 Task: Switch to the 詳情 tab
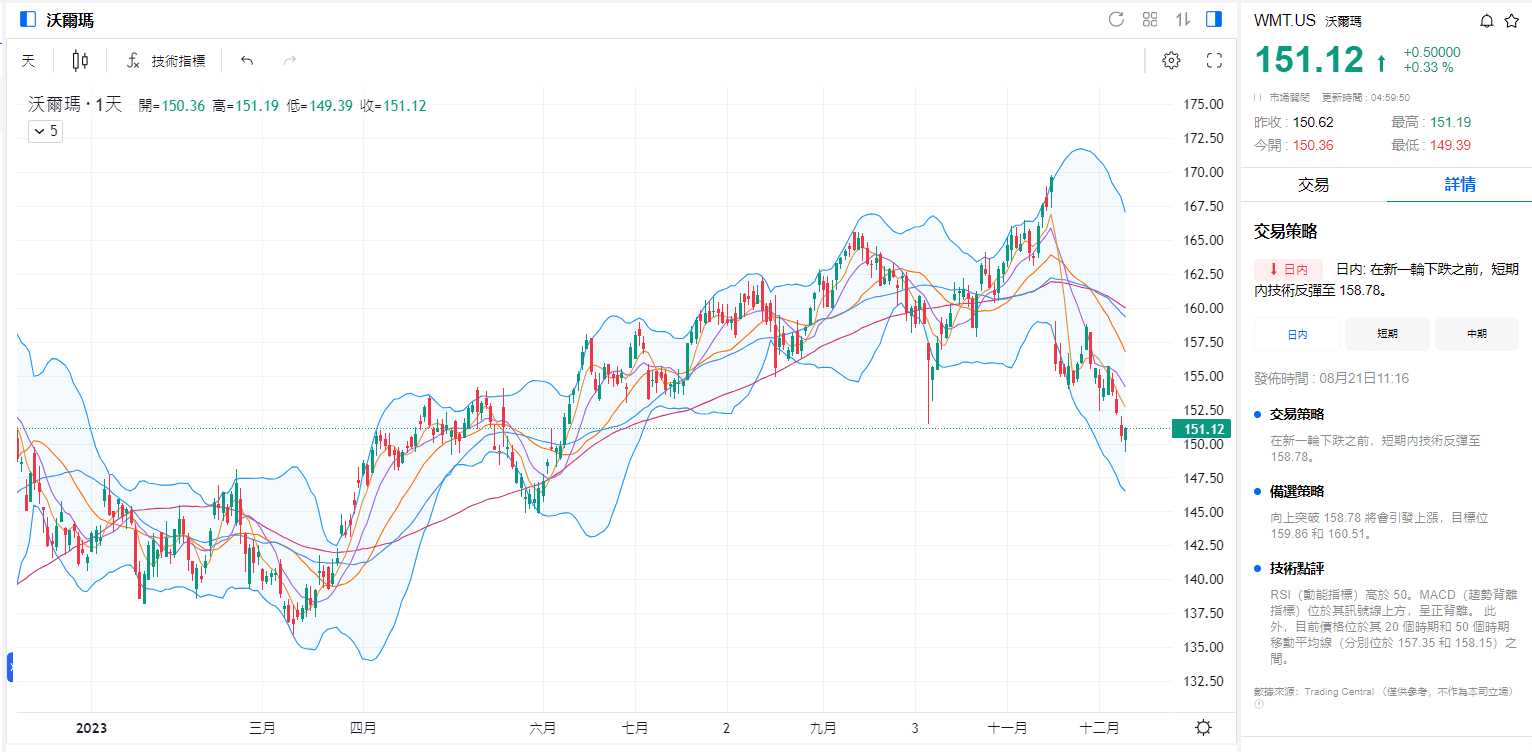pos(1459,184)
